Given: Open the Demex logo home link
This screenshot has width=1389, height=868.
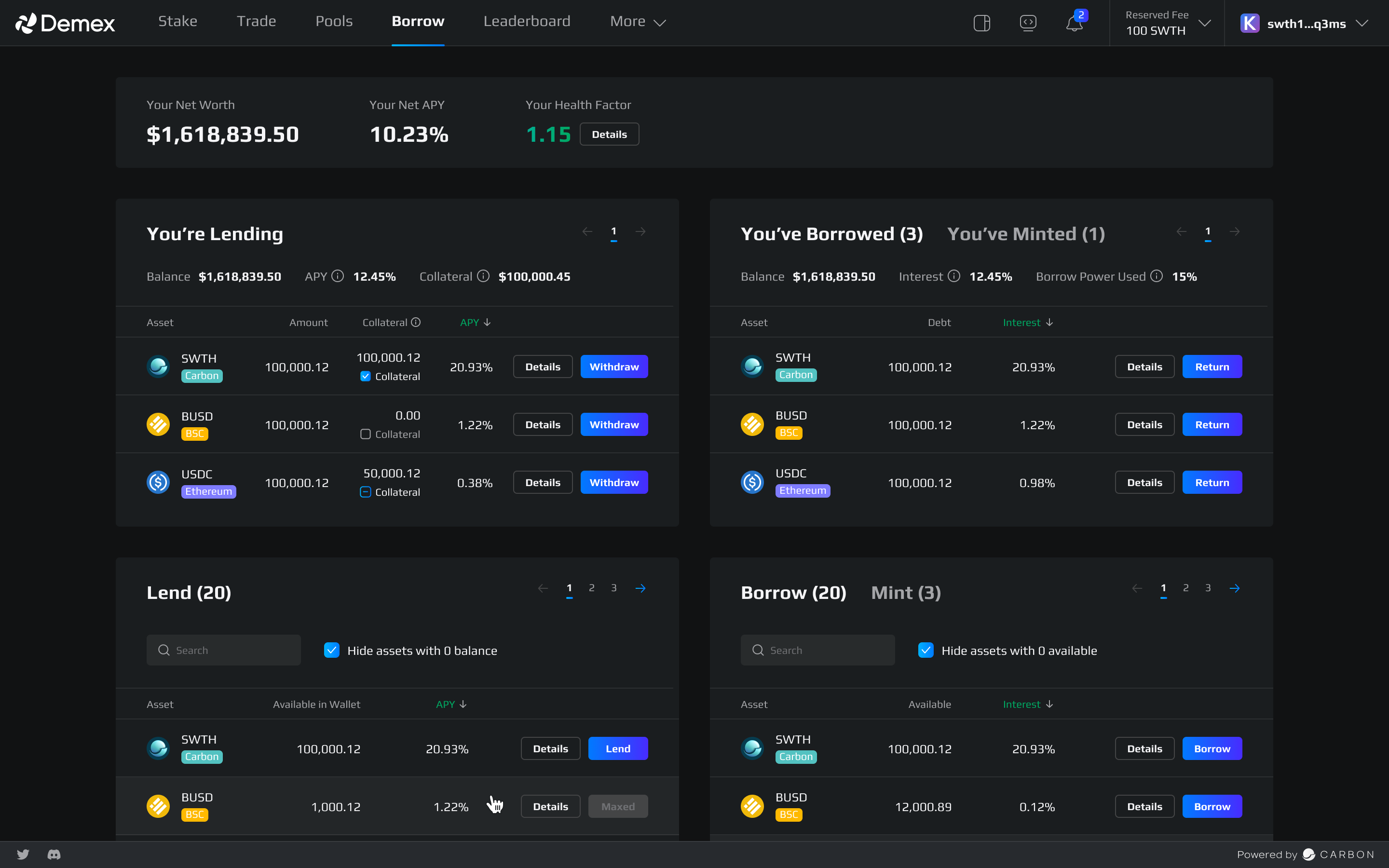Looking at the screenshot, I should coord(65,23).
